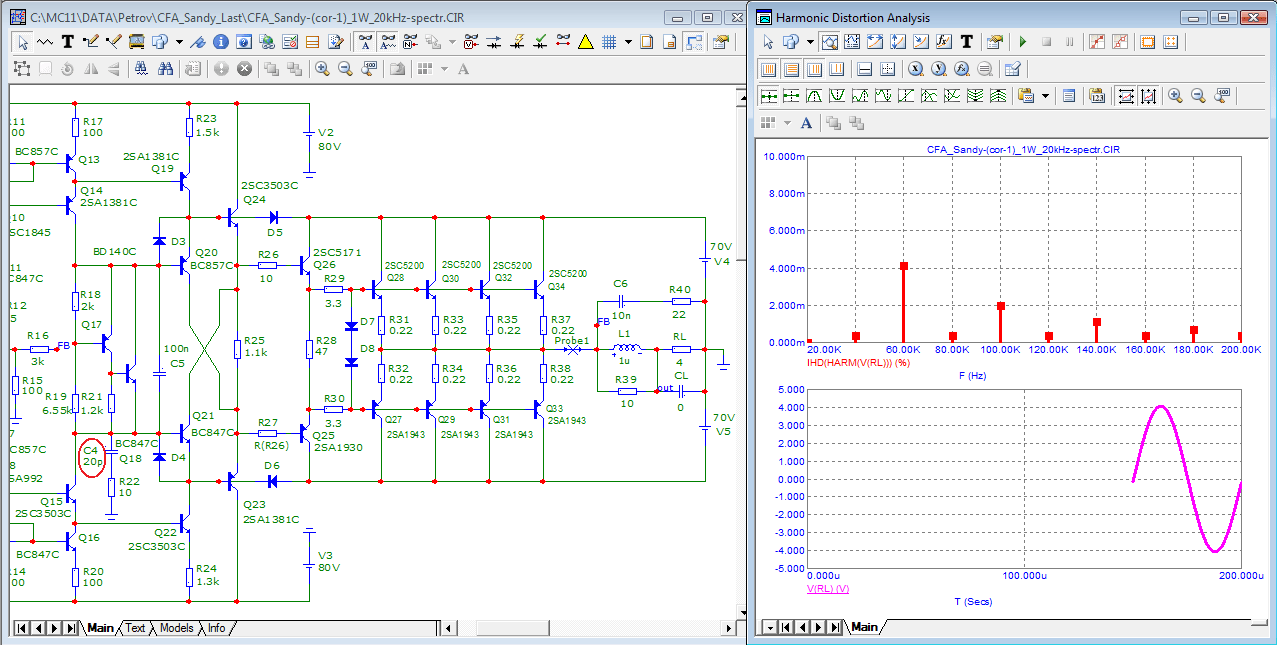Click the select-all box icon in schematic toolbar
The width and height of the screenshot is (1277, 645).
pos(23,68)
